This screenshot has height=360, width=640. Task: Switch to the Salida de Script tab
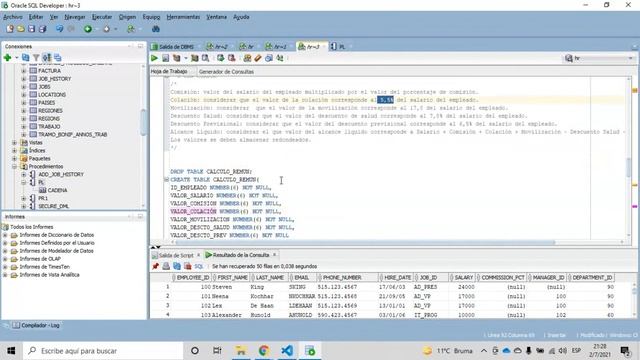[x=176, y=255]
